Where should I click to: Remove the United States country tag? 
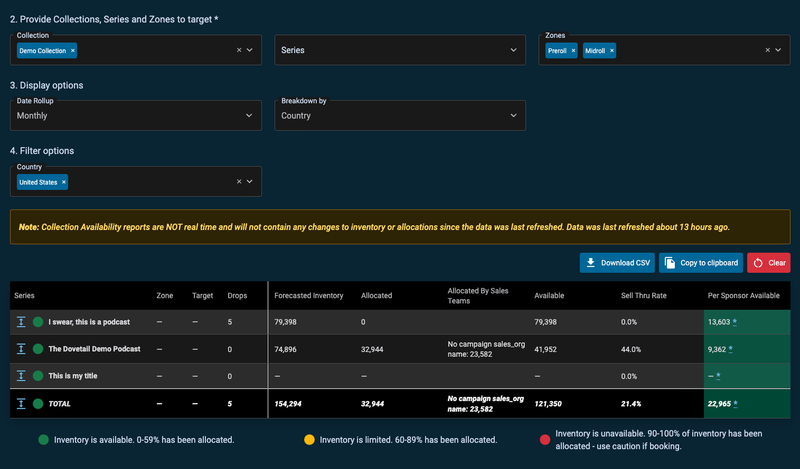(64, 182)
